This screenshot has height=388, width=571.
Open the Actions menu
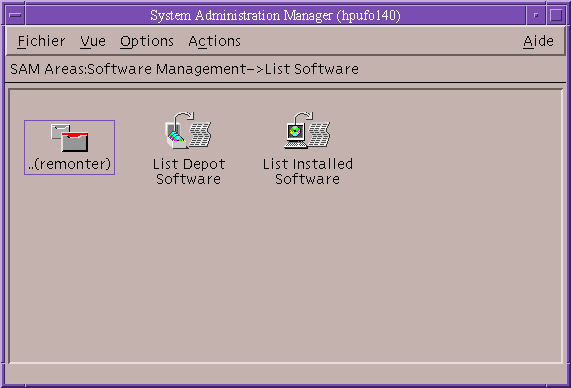click(x=214, y=41)
